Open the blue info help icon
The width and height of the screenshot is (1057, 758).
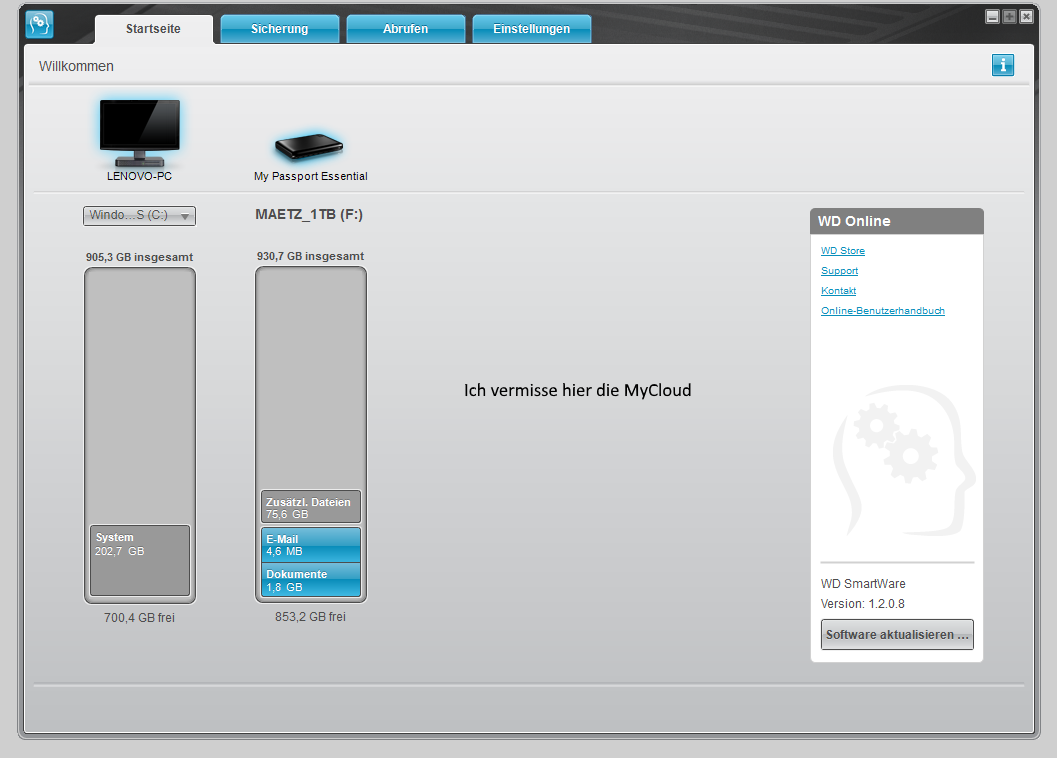click(1002, 65)
